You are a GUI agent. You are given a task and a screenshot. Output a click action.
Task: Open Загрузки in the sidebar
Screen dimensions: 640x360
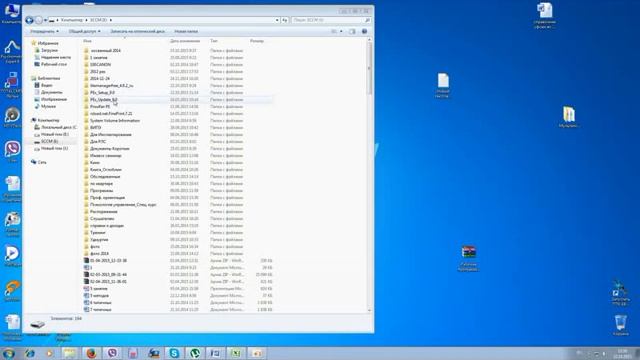49,50
